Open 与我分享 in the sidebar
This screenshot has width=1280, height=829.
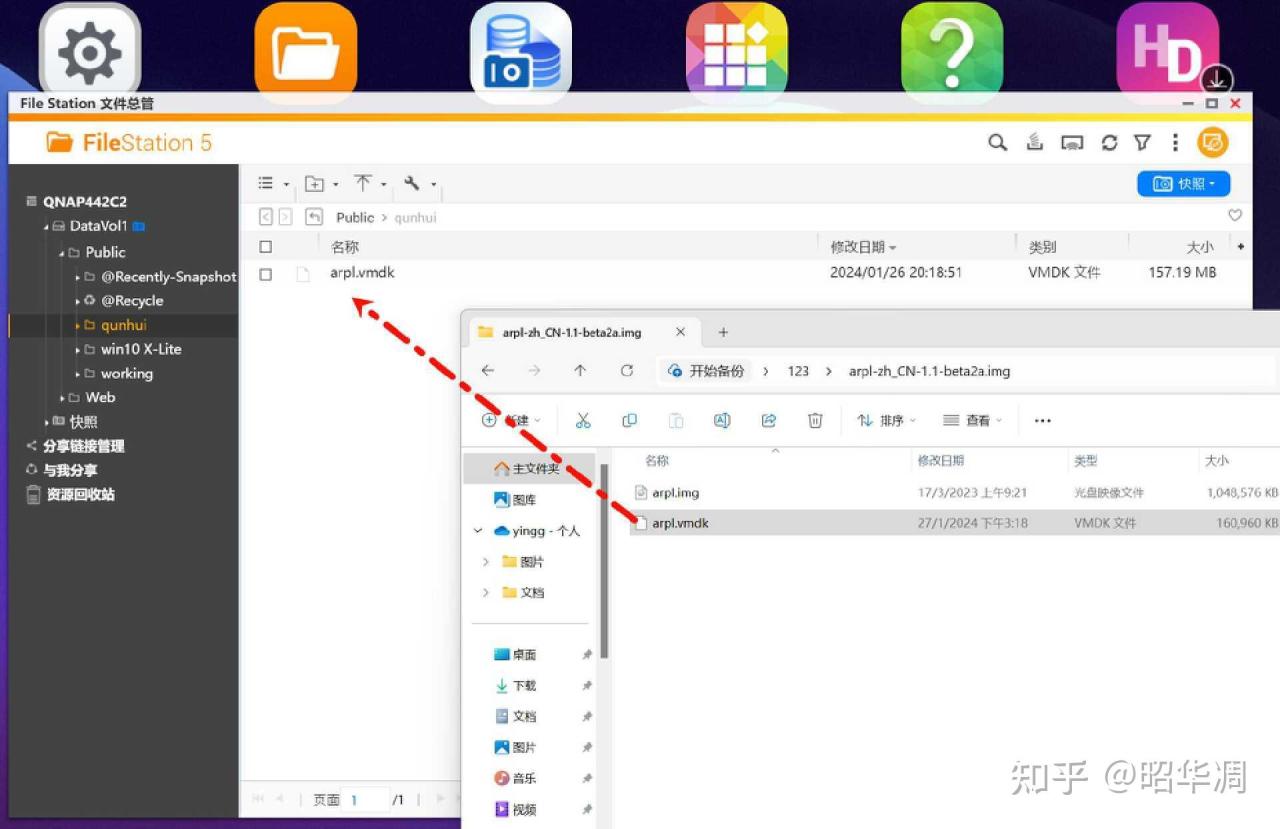click(x=70, y=470)
